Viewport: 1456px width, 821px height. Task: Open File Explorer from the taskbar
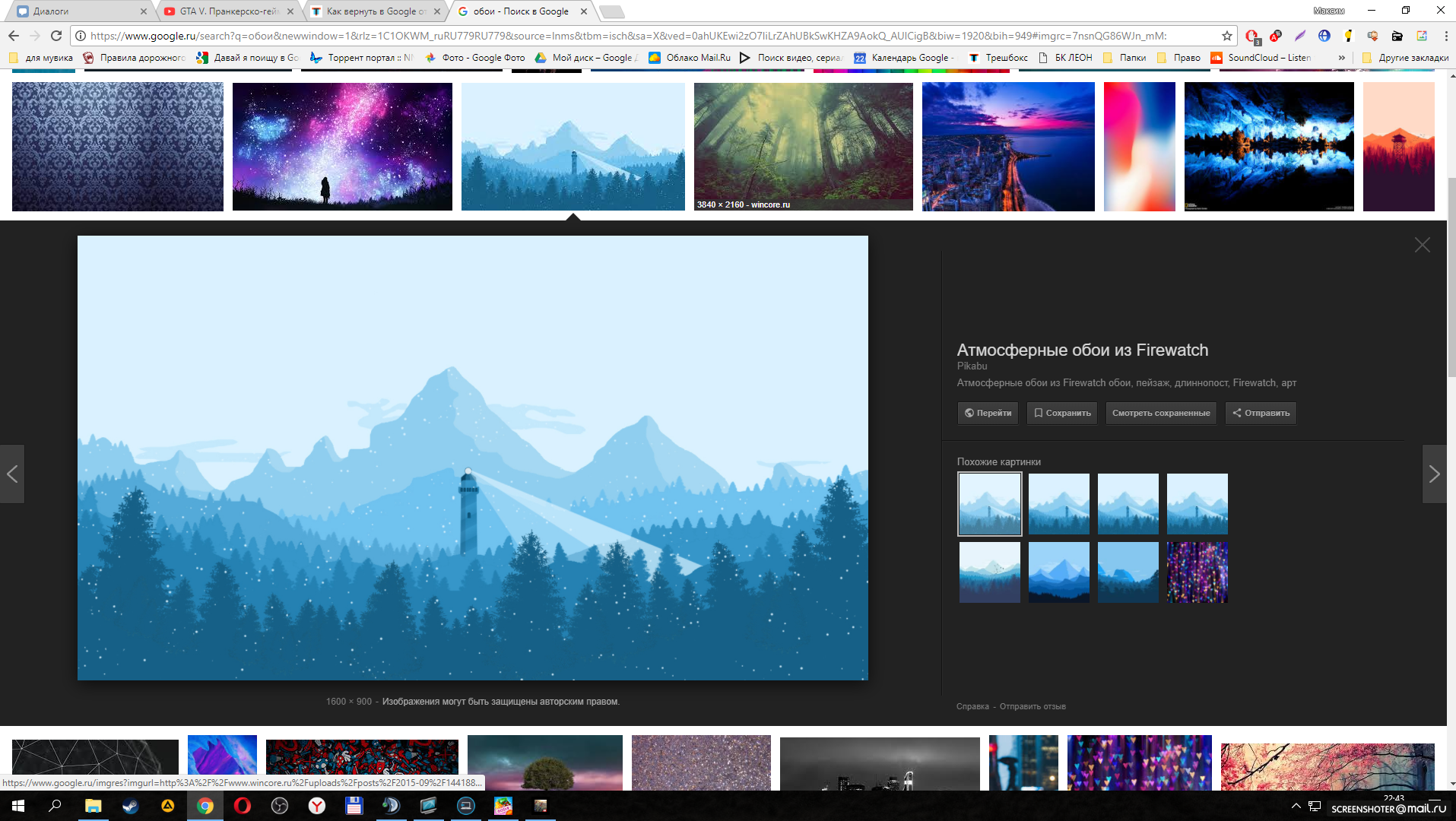pyautogui.click(x=93, y=806)
